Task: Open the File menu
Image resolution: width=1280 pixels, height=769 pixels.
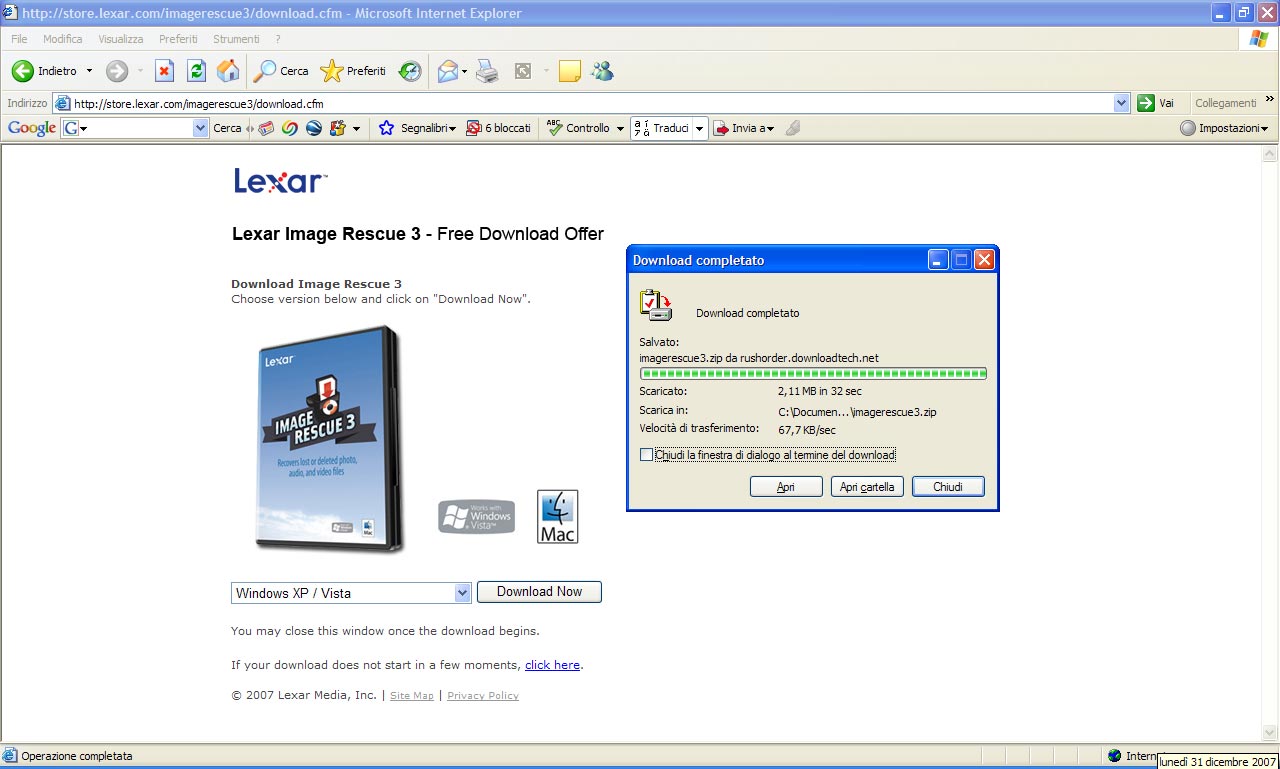Action: coord(19,39)
